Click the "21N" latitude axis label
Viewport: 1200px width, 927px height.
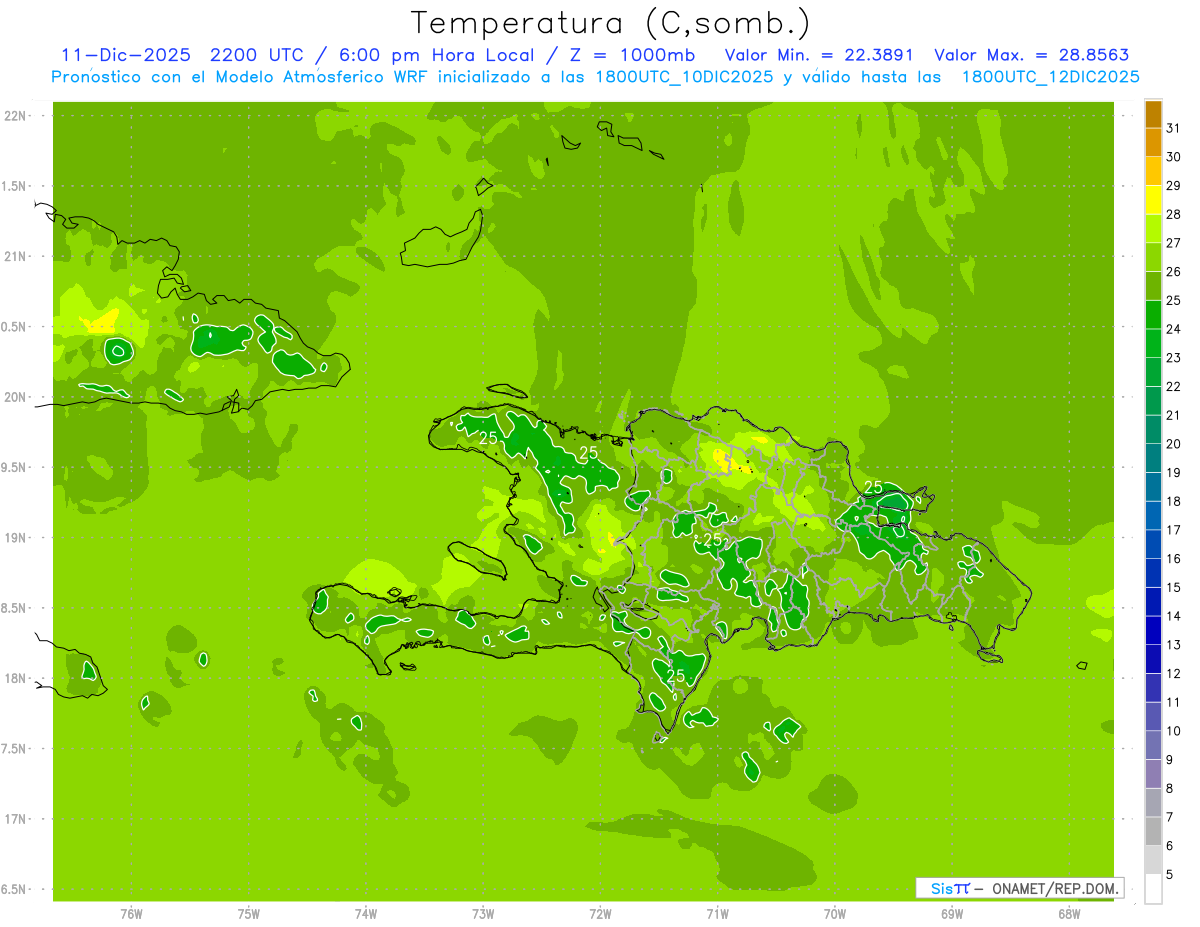[17, 256]
